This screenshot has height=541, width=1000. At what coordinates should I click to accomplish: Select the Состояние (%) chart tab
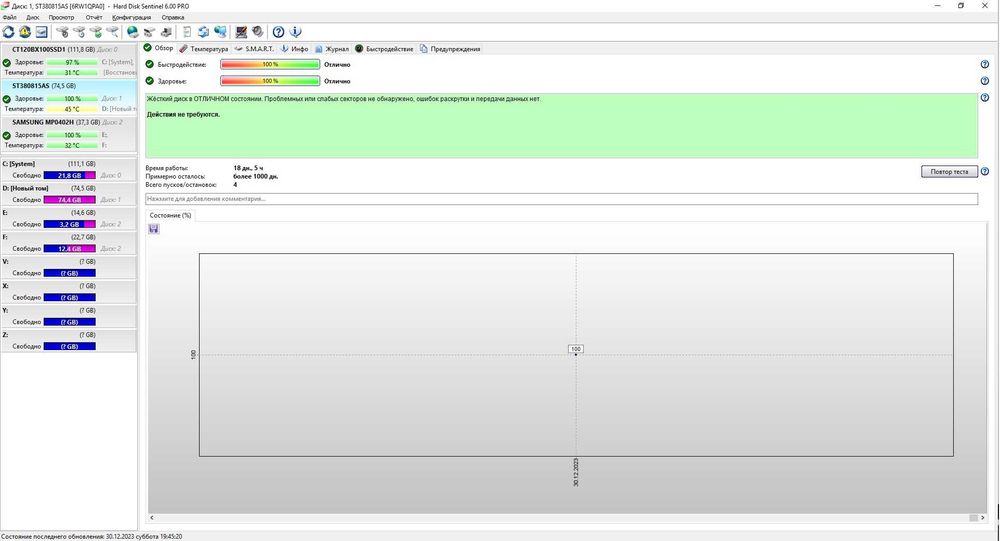170,216
